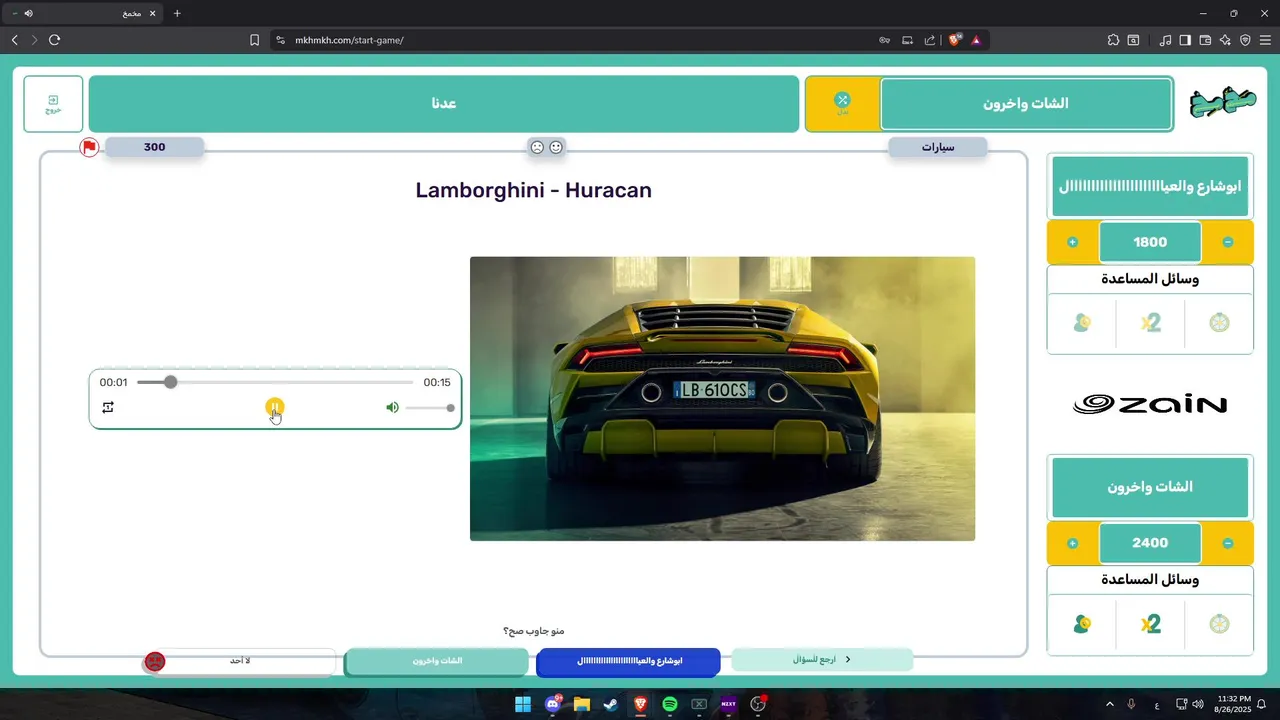Viewport: 1280px width, 720px height.
Task: Click ارجع للسؤال to return to question
Action: (x=822, y=660)
